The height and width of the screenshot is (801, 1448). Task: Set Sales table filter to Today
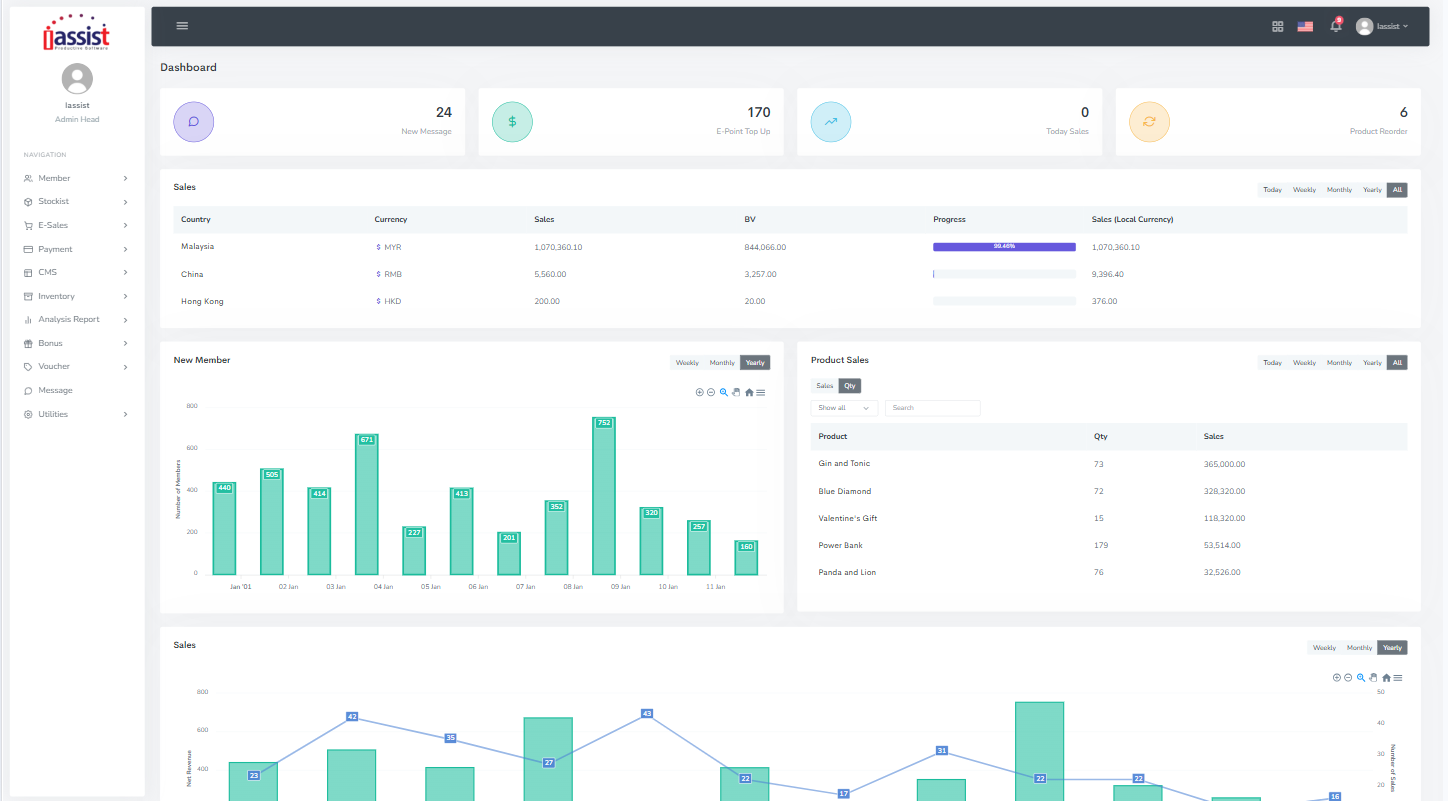tap(1272, 190)
